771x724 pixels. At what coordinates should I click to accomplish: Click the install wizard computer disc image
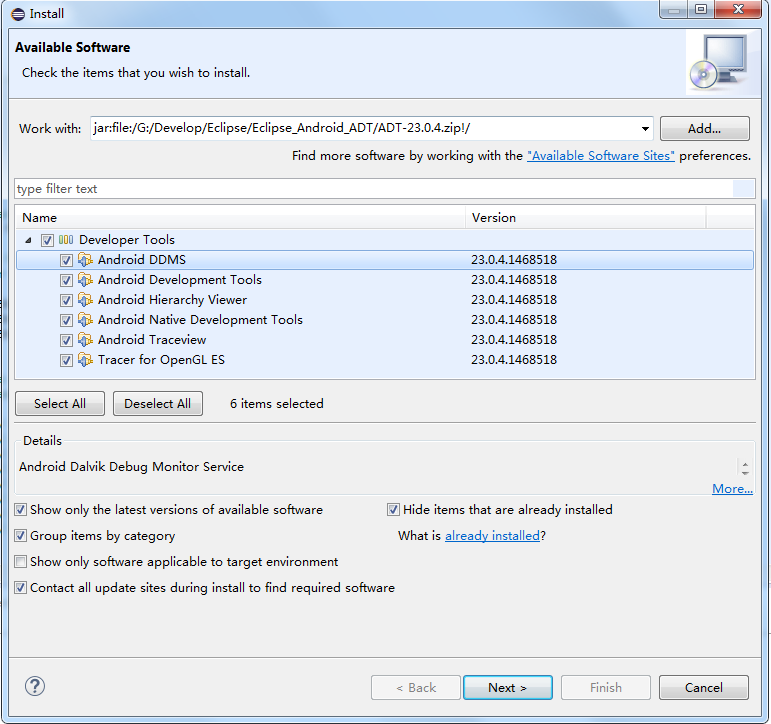721,62
